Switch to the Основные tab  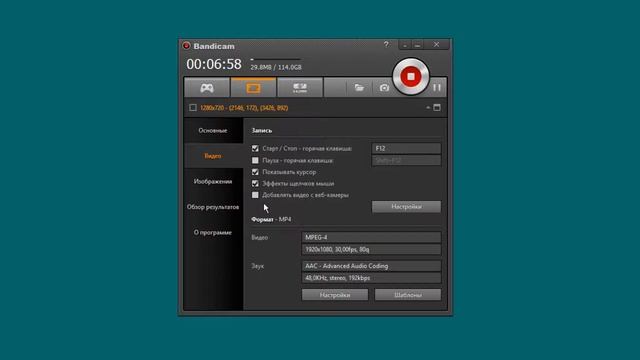click(x=213, y=131)
